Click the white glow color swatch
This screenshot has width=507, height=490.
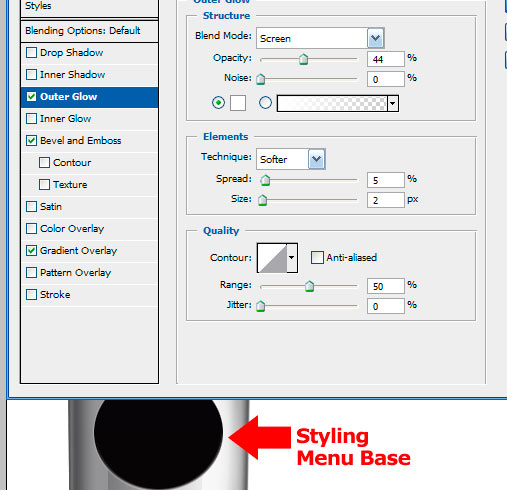click(x=238, y=103)
